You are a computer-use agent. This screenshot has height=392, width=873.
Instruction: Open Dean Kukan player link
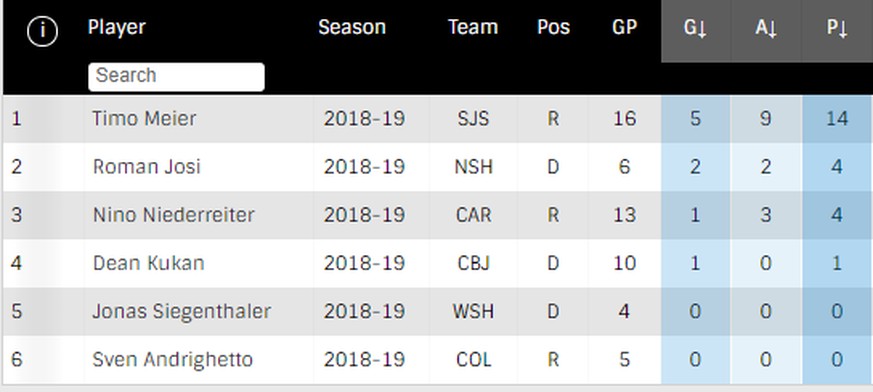point(148,263)
